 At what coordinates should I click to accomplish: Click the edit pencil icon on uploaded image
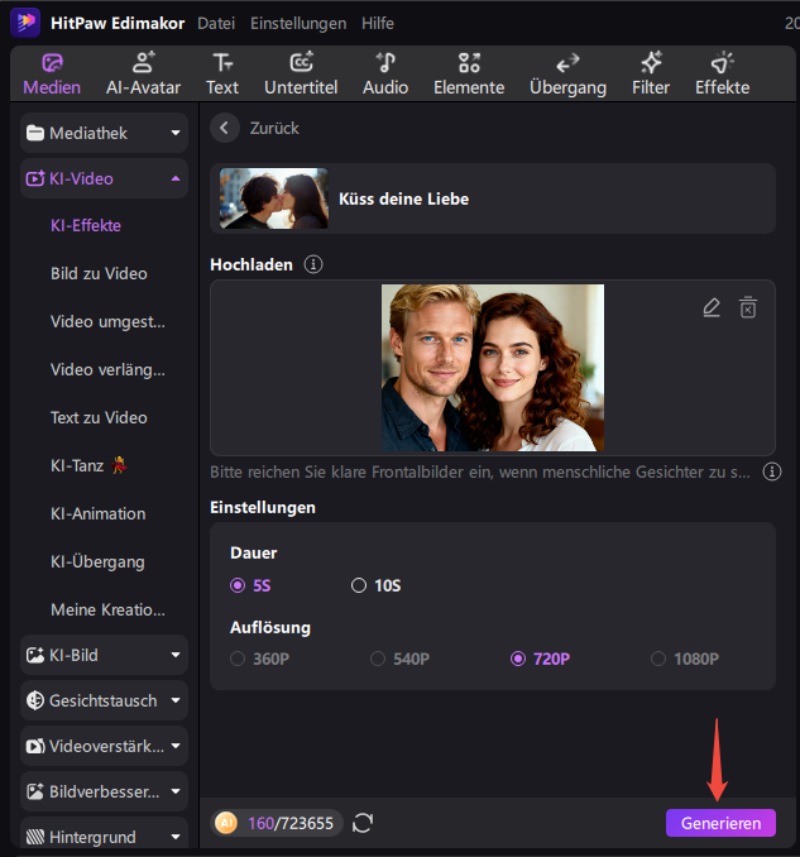[x=711, y=308]
